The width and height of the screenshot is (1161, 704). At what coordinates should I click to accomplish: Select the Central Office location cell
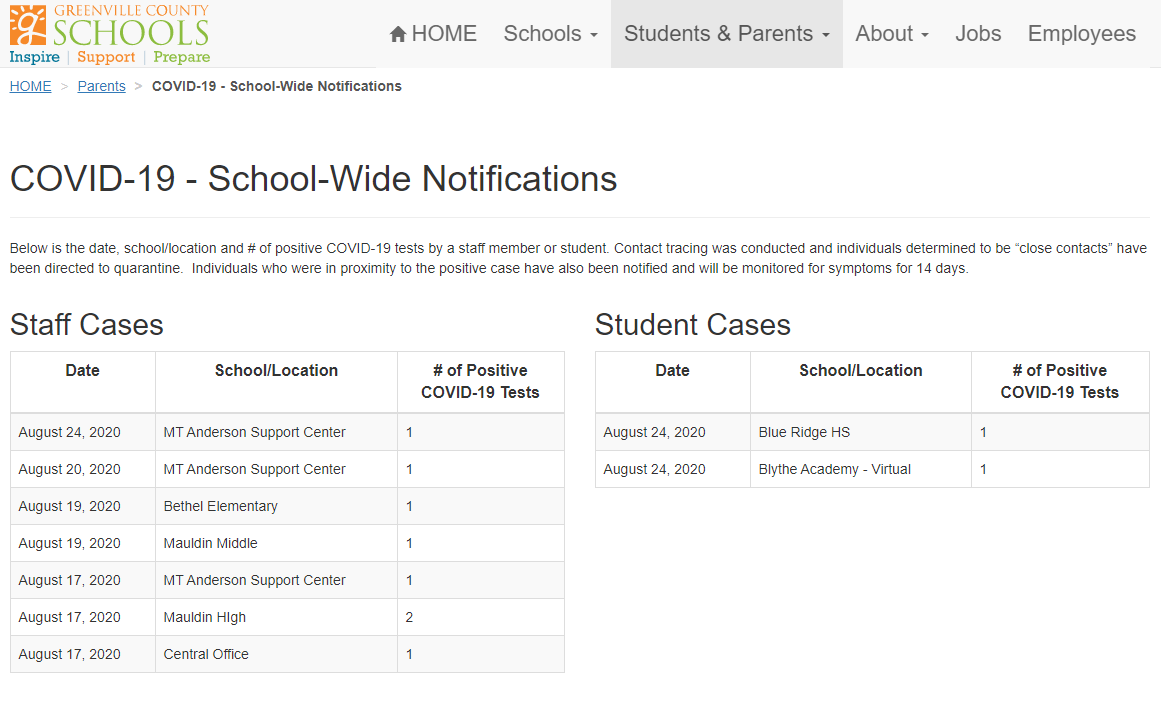click(x=276, y=654)
